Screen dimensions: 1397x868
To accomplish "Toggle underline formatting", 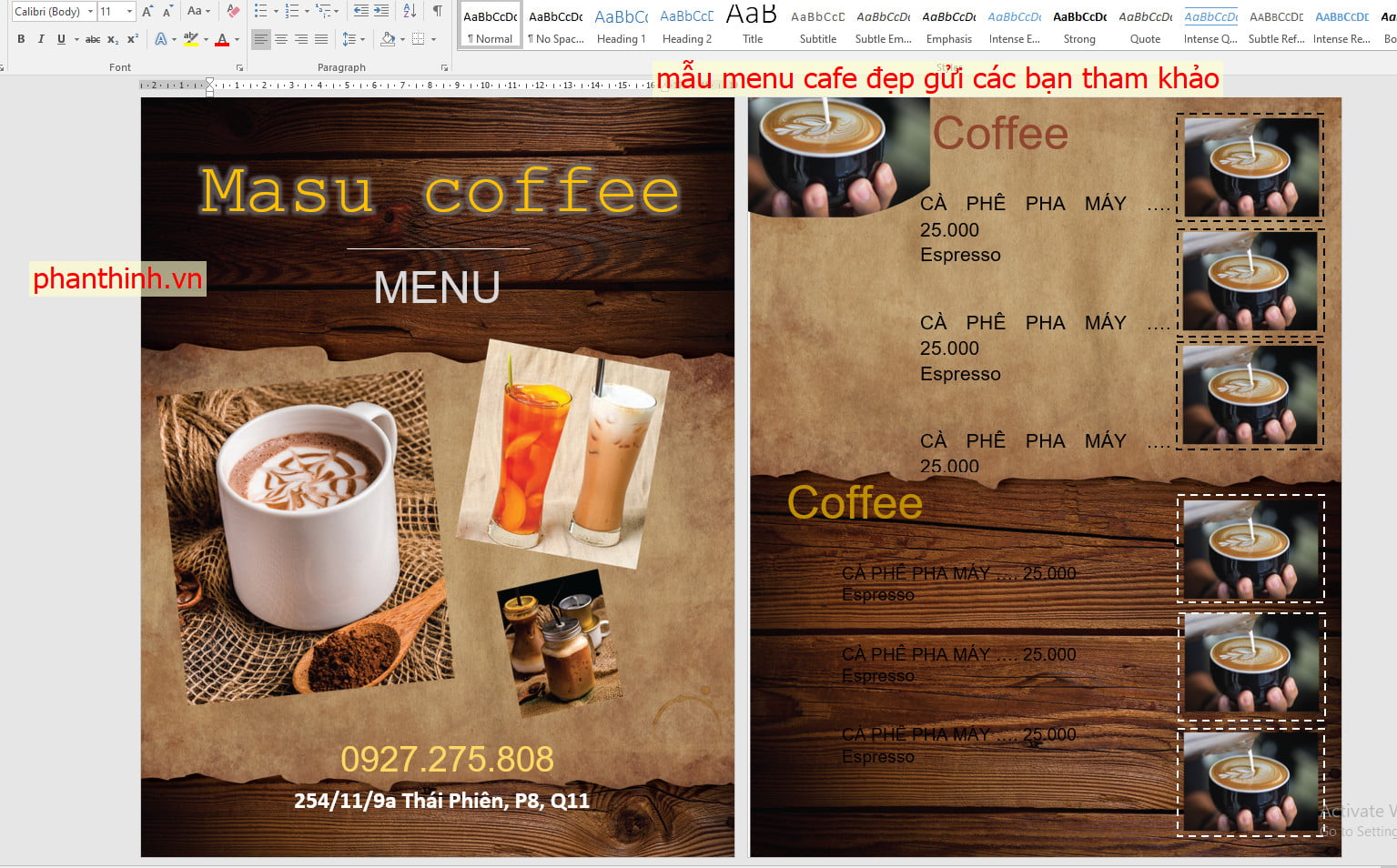I will pyautogui.click(x=61, y=39).
